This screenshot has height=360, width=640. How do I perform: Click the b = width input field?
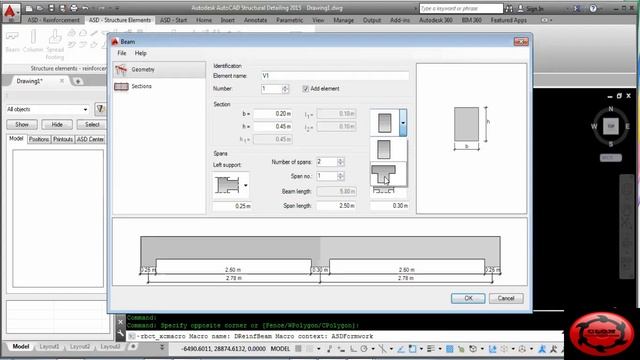(273, 114)
